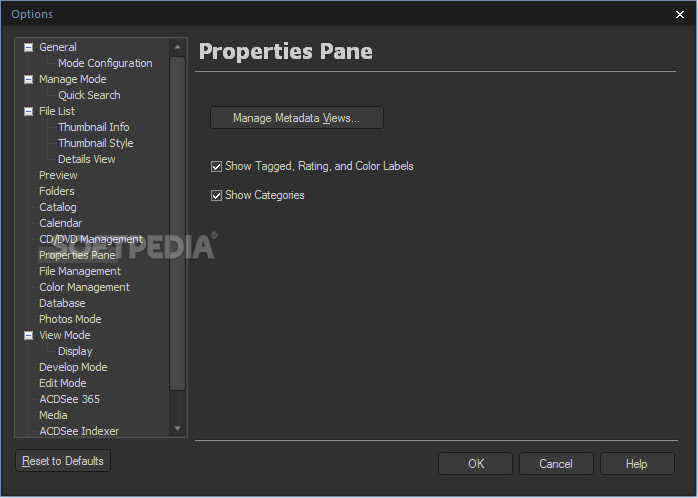Viewport: 698px width, 498px height.
Task: Open Thumbnail Style settings
Action: pos(96,143)
